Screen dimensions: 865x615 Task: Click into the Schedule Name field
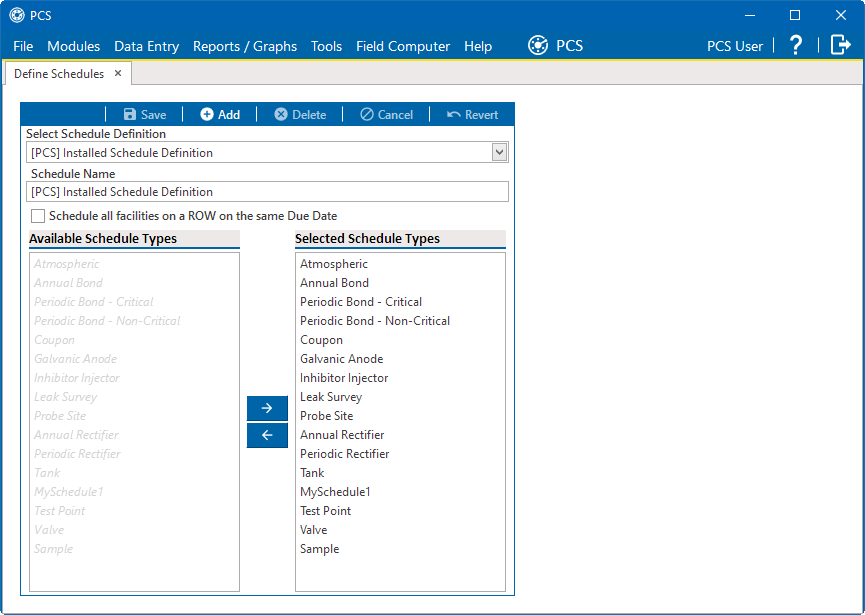[267, 191]
